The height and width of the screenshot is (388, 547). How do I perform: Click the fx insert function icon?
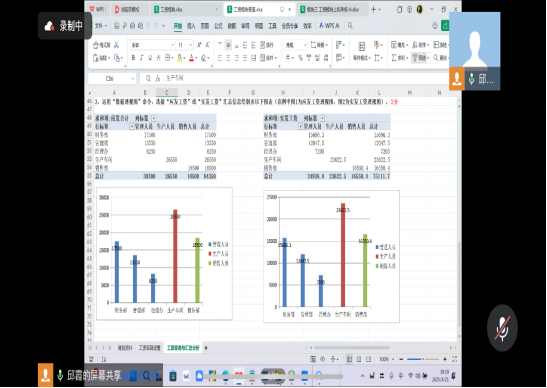click(158, 79)
